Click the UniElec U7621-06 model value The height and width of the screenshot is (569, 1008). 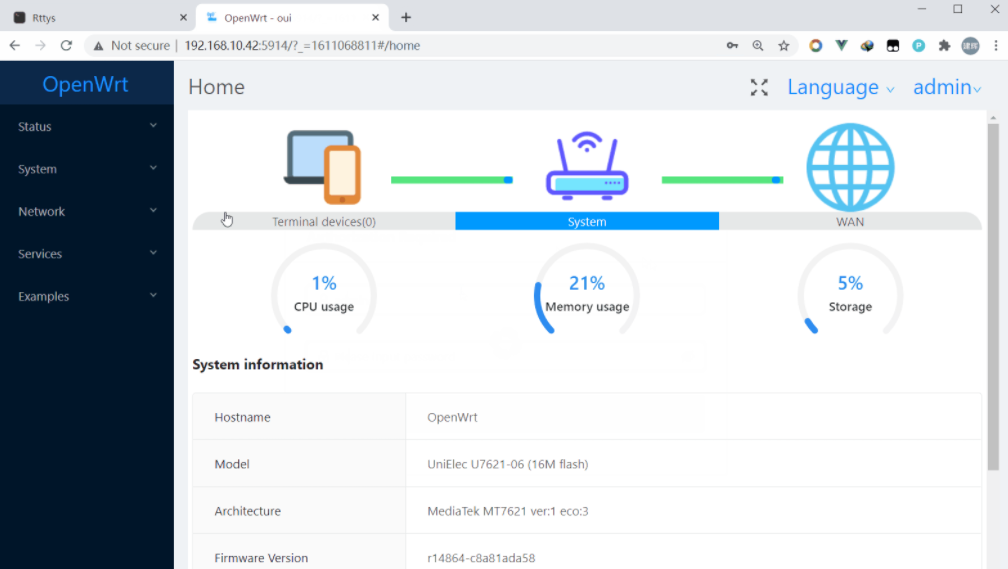pyautogui.click(x=508, y=464)
